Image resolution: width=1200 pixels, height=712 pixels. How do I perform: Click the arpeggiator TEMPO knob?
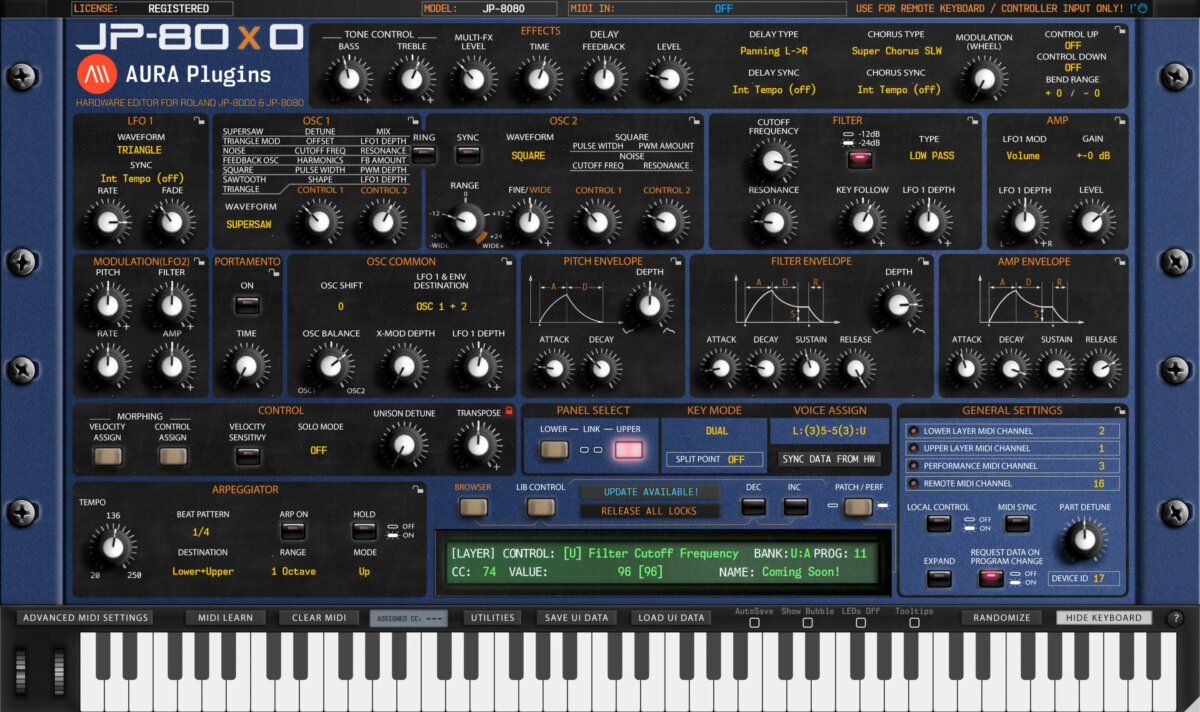click(112, 546)
